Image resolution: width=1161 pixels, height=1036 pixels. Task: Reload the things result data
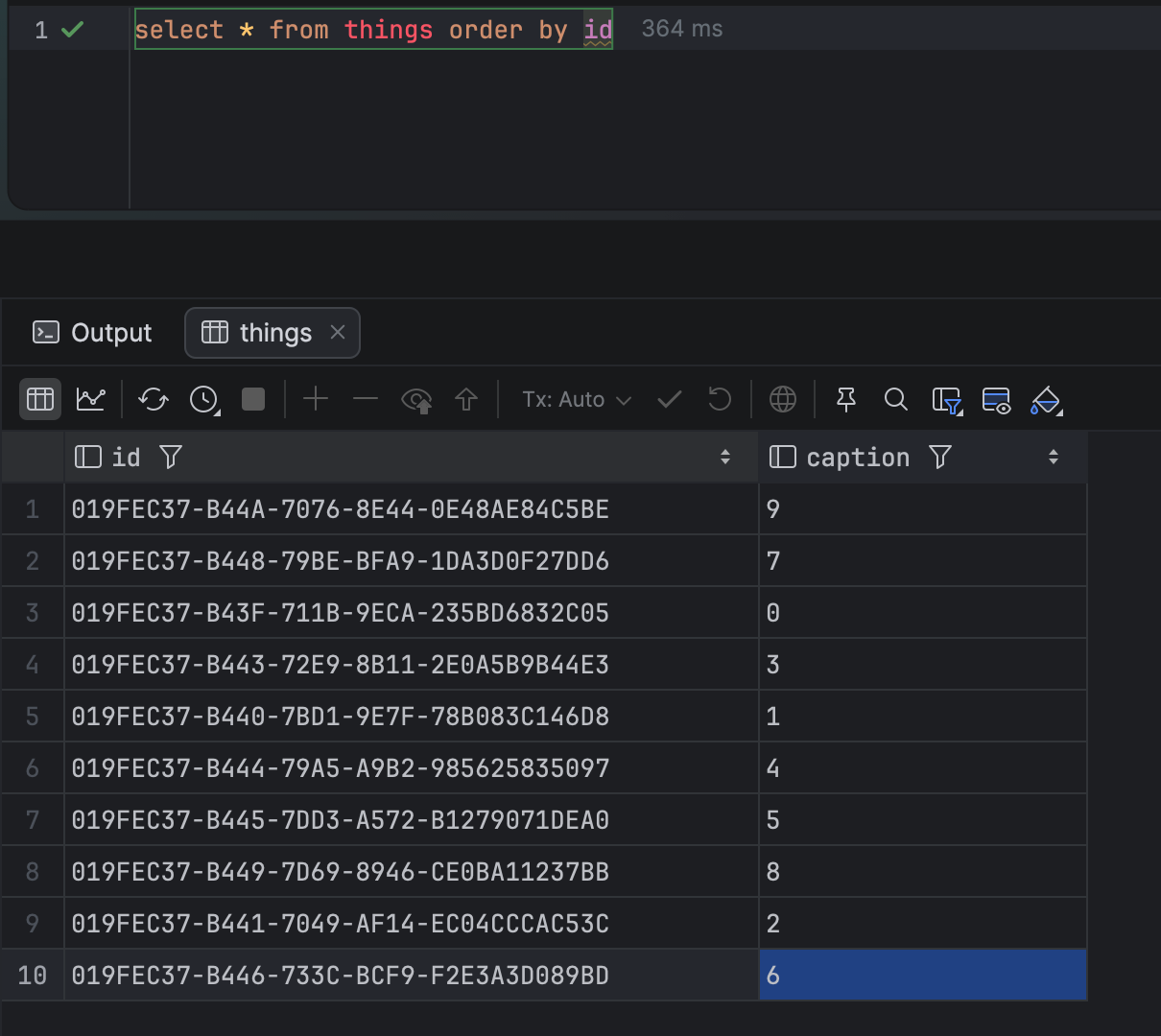point(154,399)
